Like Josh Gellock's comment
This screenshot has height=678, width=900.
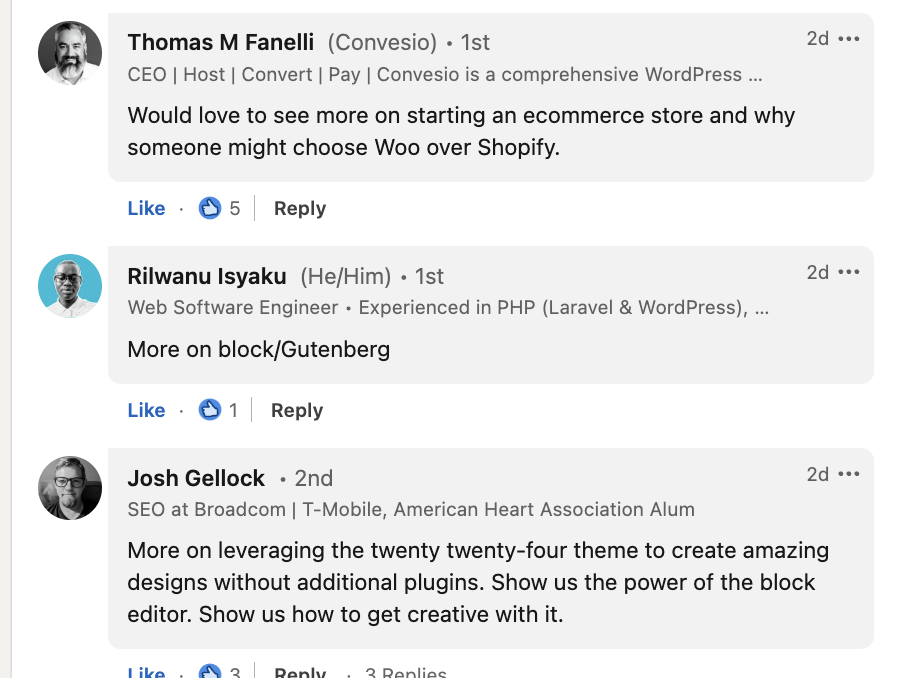[146, 671]
